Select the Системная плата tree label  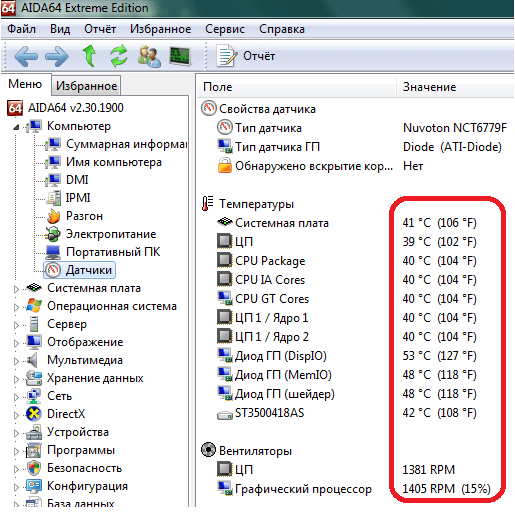click(94, 288)
